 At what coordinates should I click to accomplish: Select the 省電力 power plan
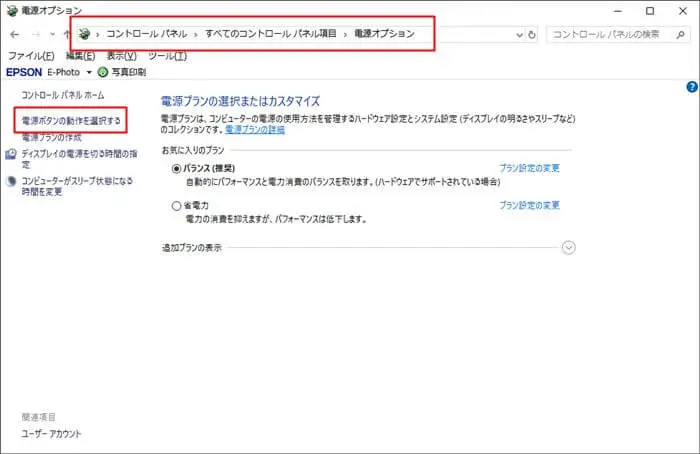[177, 205]
